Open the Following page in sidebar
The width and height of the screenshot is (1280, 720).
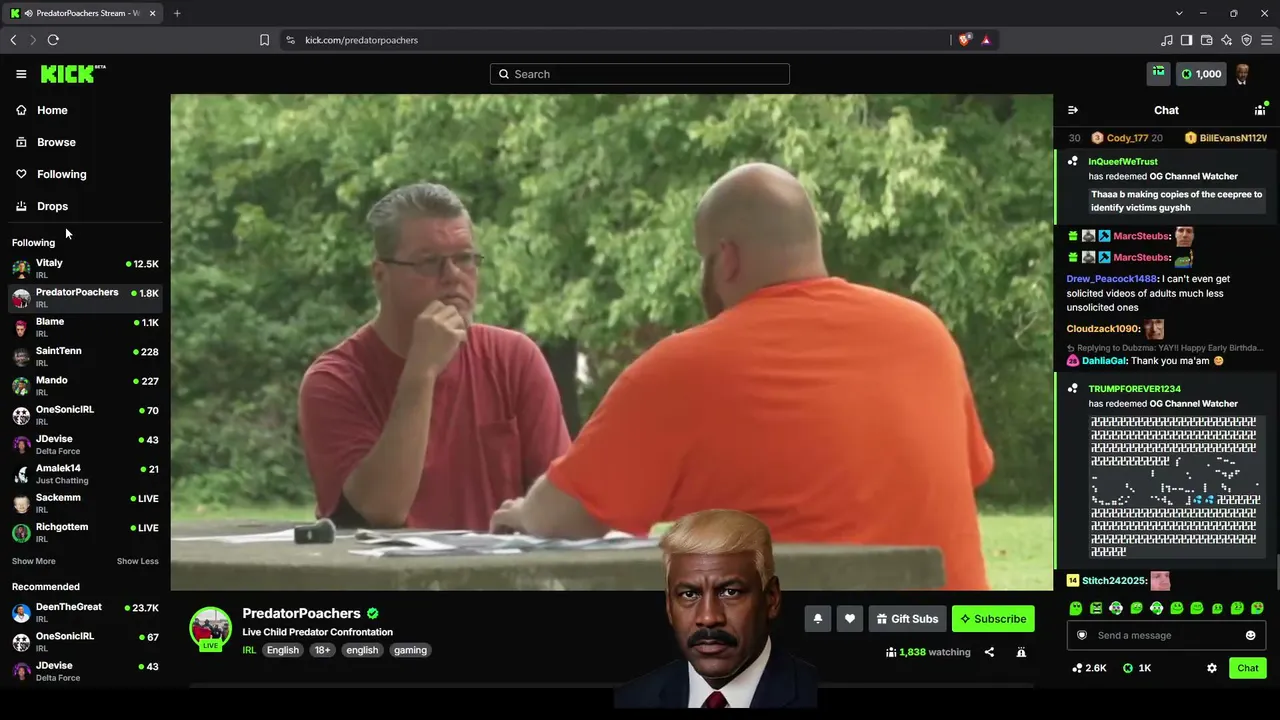(x=61, y=174)
